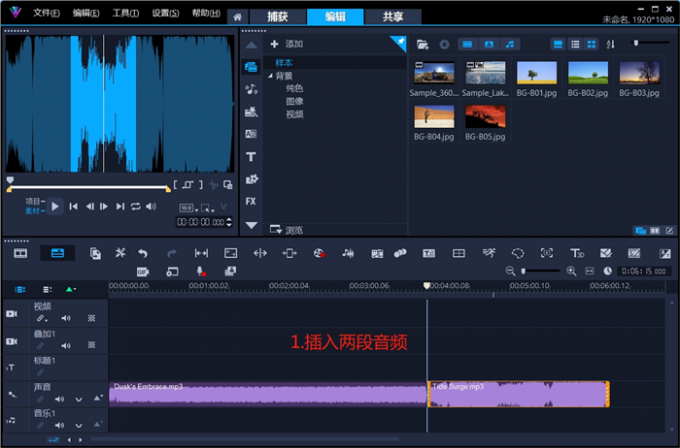Open the 工具(T) menu
This screenshot has width=680, height=448.
pyautogui.click(x=126, y=13)
